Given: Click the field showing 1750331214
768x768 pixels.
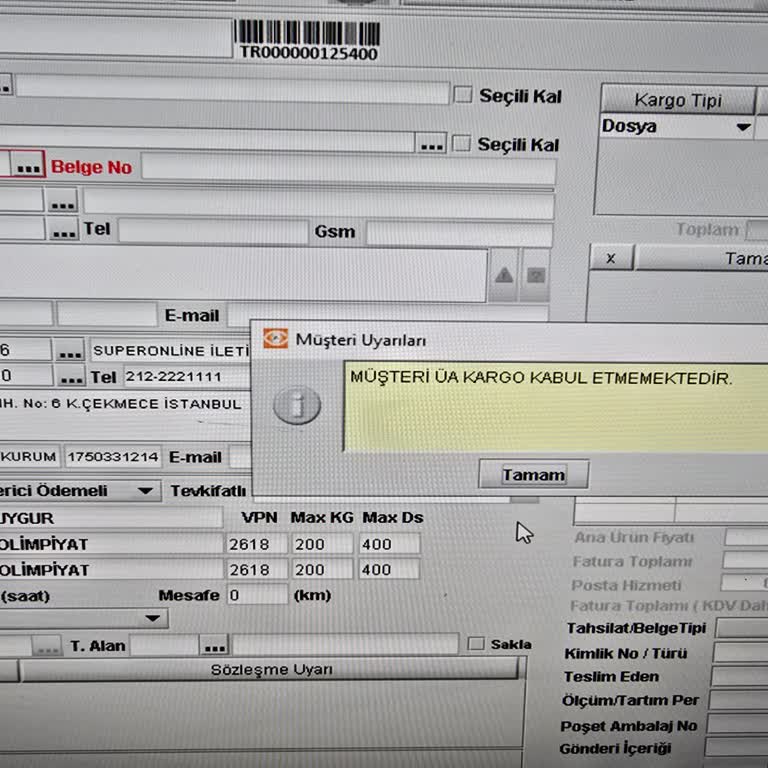Looking at the screenshot, I should [113, 456].
